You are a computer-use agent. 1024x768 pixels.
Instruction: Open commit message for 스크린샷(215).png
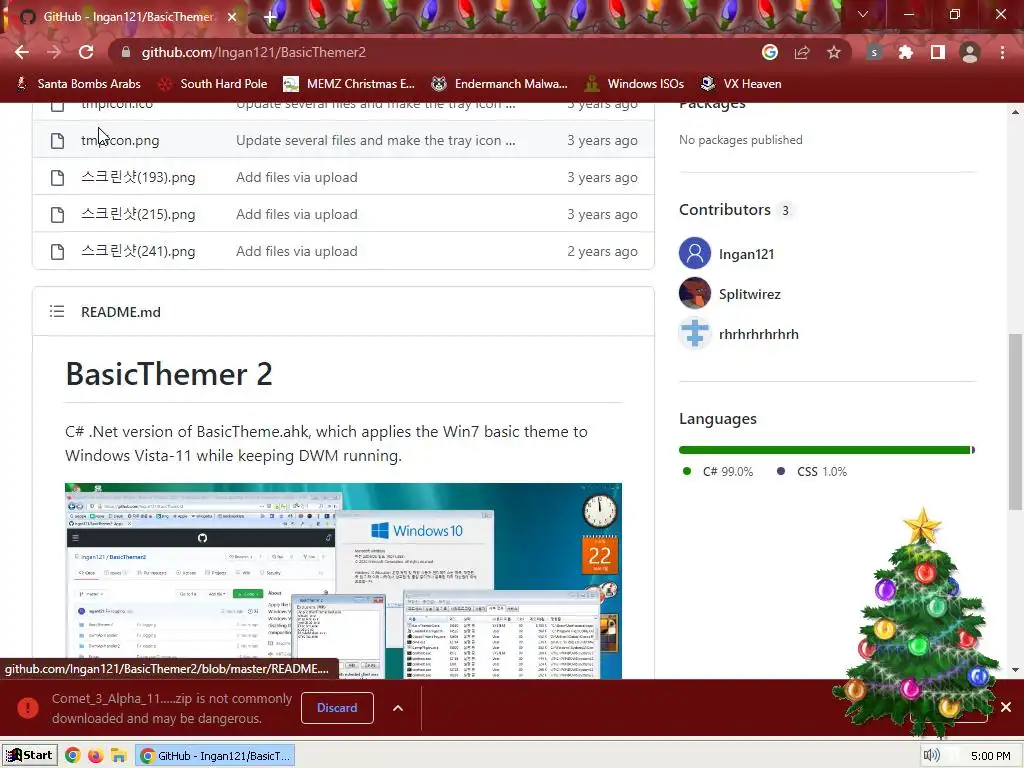(x=296, y=214)
